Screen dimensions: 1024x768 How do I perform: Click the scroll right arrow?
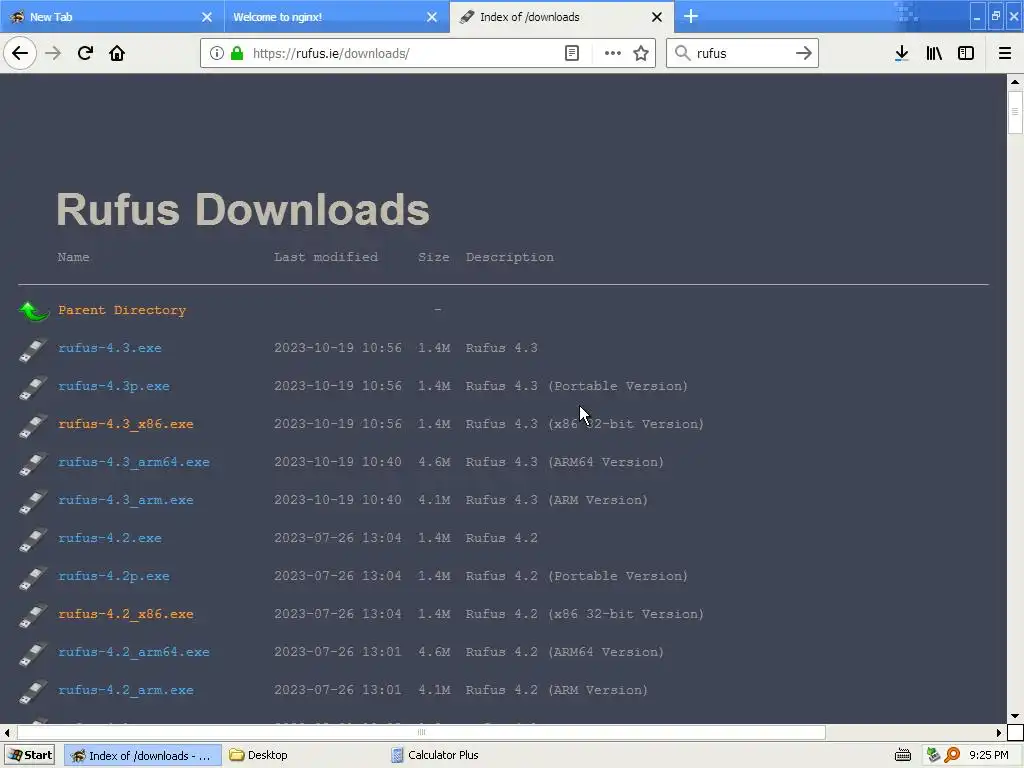(999, 733)
